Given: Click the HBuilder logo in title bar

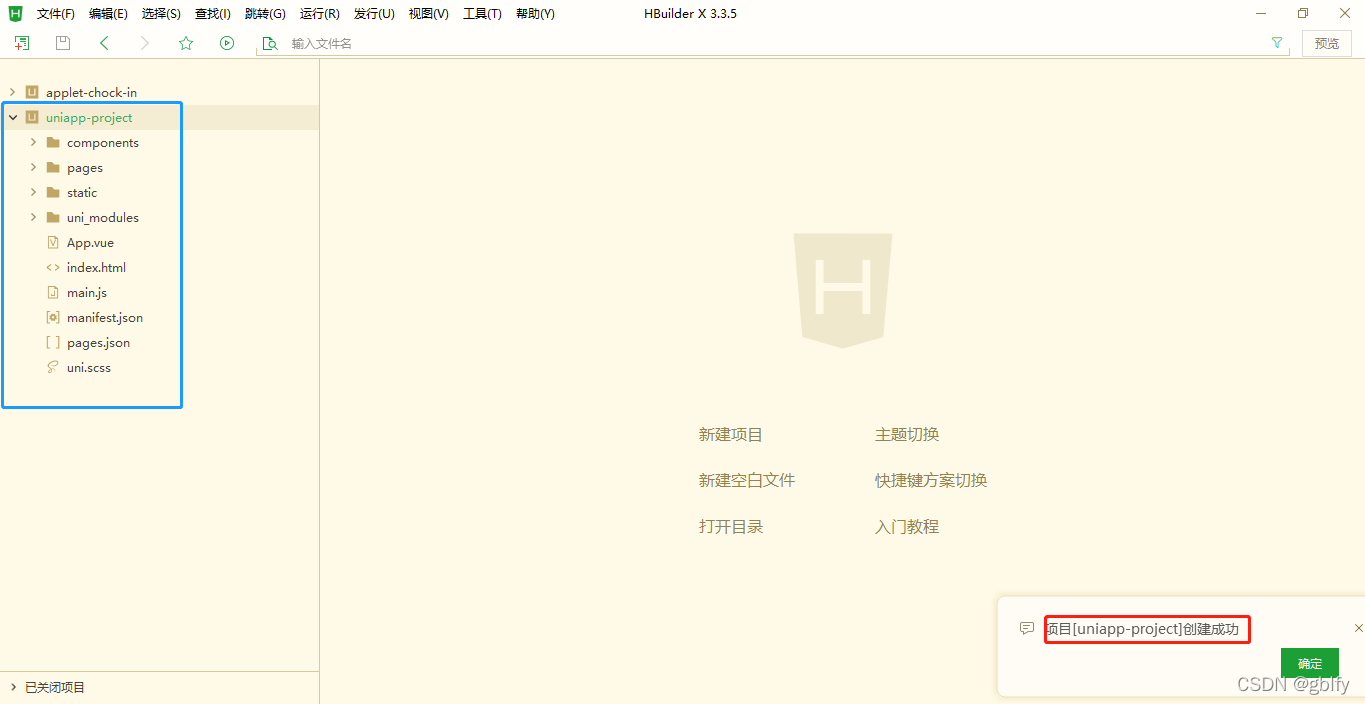Looking at the screenshot, I should point(15,13).
